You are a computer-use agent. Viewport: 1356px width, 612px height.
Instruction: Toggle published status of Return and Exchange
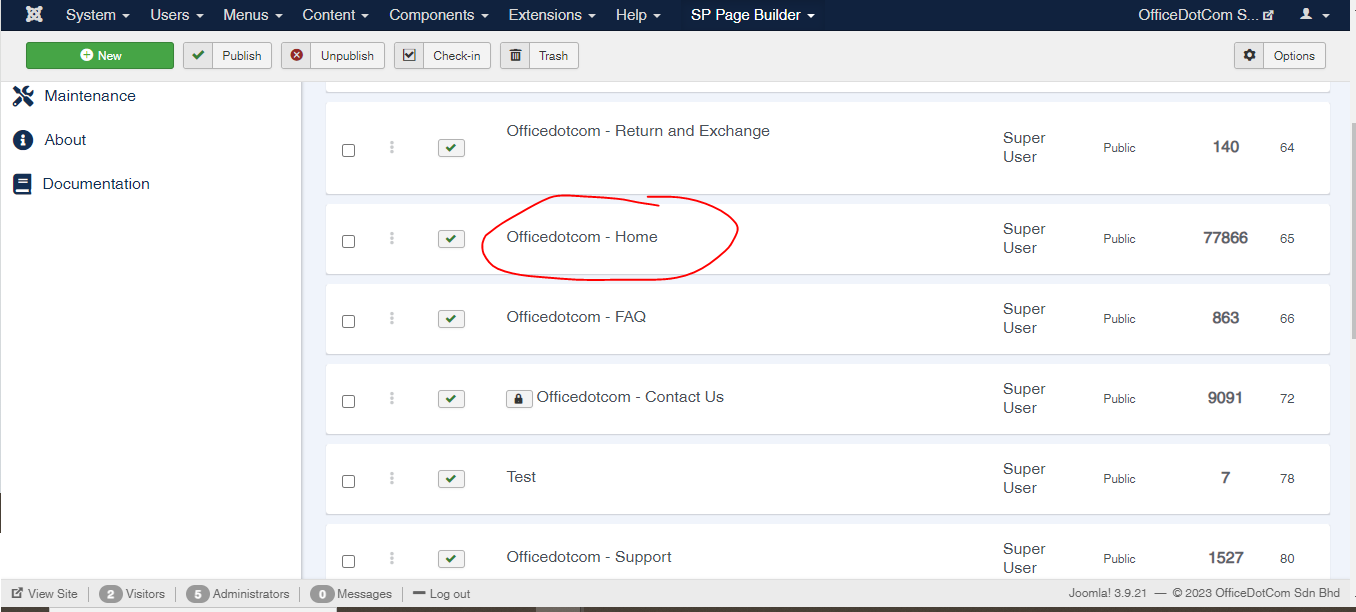click(x=451, y=148)
